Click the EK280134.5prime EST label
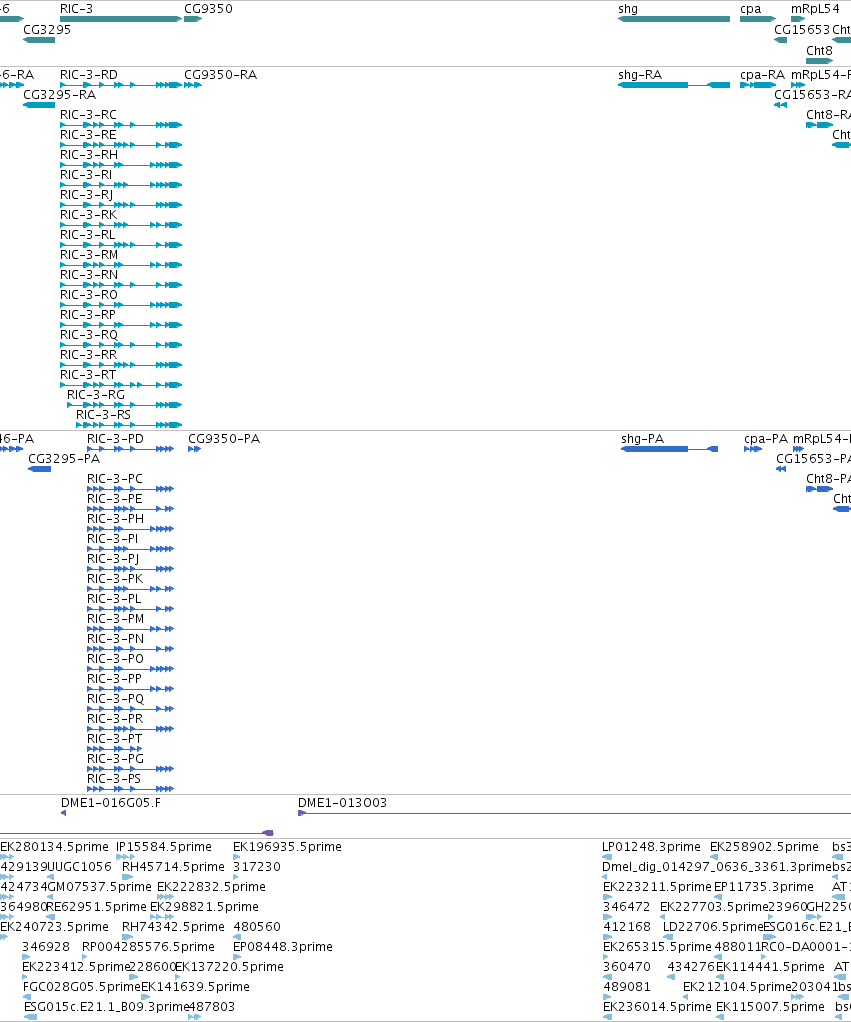851x1022 pixels. click(x=54, y=847)
